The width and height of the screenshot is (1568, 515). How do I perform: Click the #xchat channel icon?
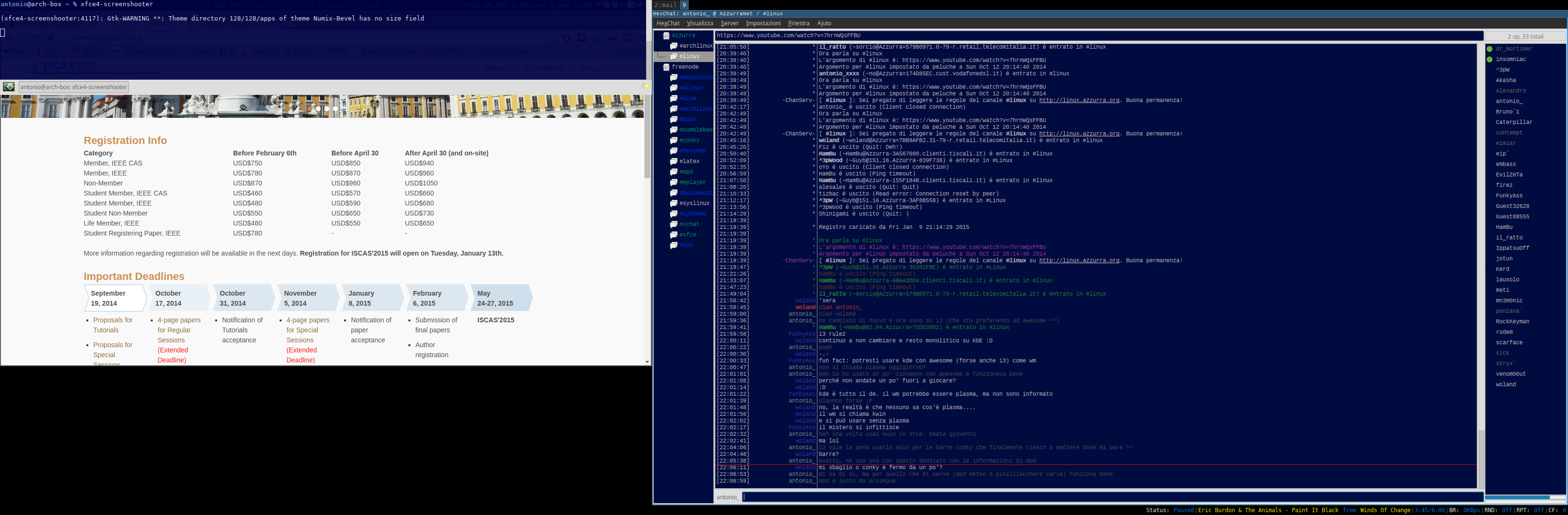tap(674, 225)
